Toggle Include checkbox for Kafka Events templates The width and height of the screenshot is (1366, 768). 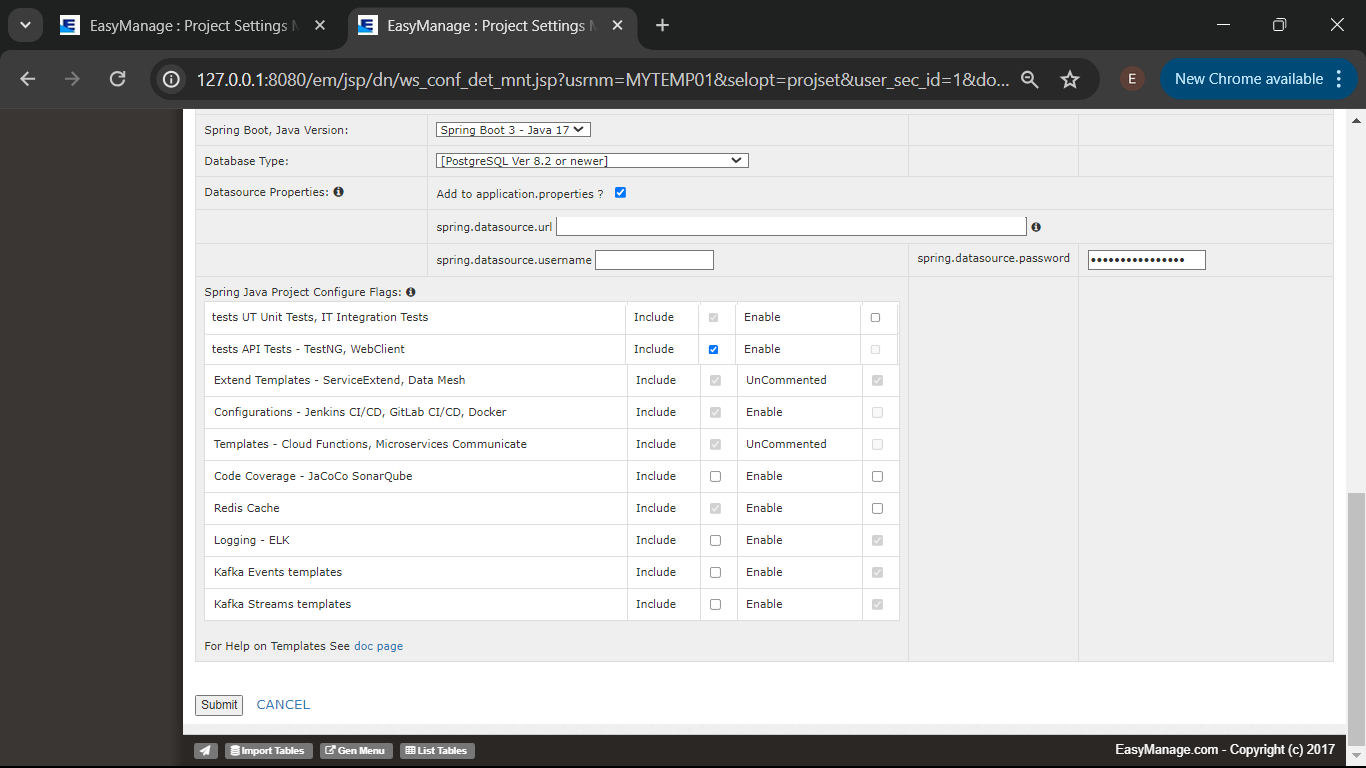[x=715, y=572]
